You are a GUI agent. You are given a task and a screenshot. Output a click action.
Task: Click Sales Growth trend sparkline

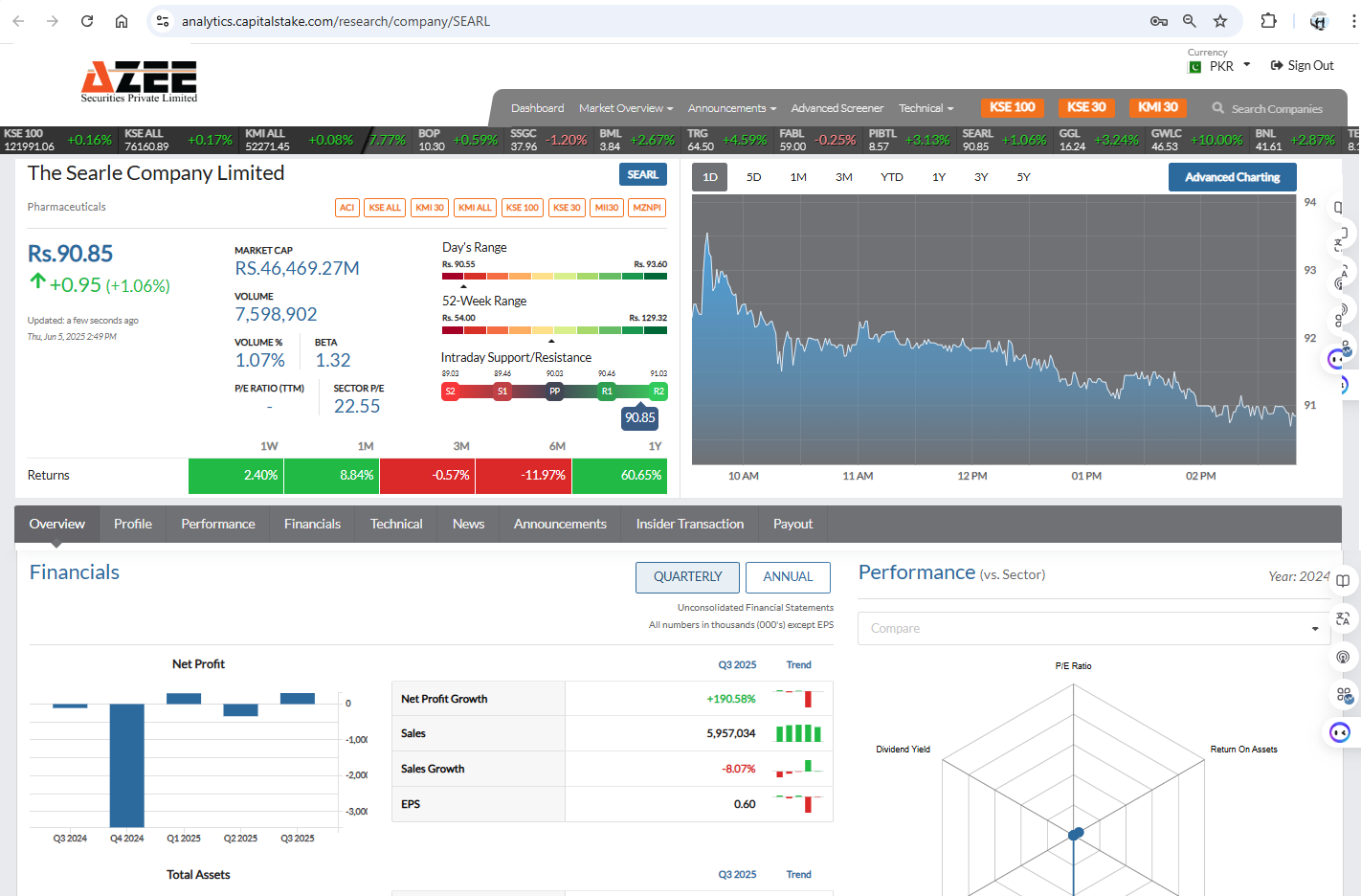click(x=798, y=769)
